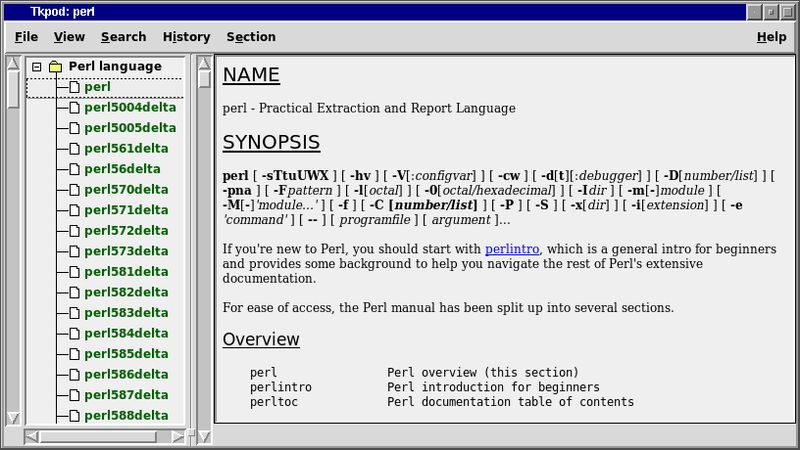
Task: Click the tree panel vertical scrollbar thumb
Action: (x=13, y=89)
